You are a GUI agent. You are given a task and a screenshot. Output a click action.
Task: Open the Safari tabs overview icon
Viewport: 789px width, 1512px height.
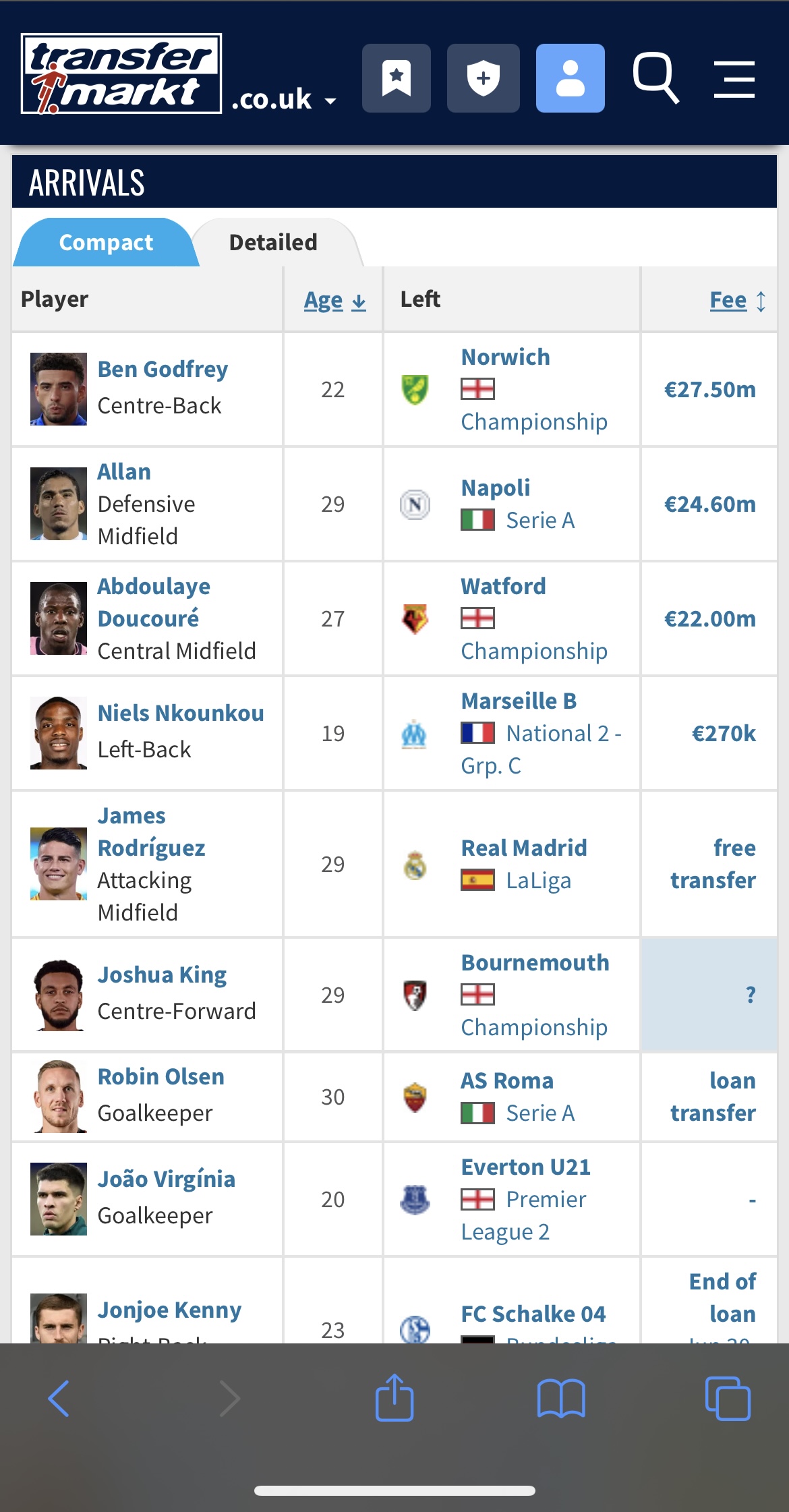point(728,1399)
